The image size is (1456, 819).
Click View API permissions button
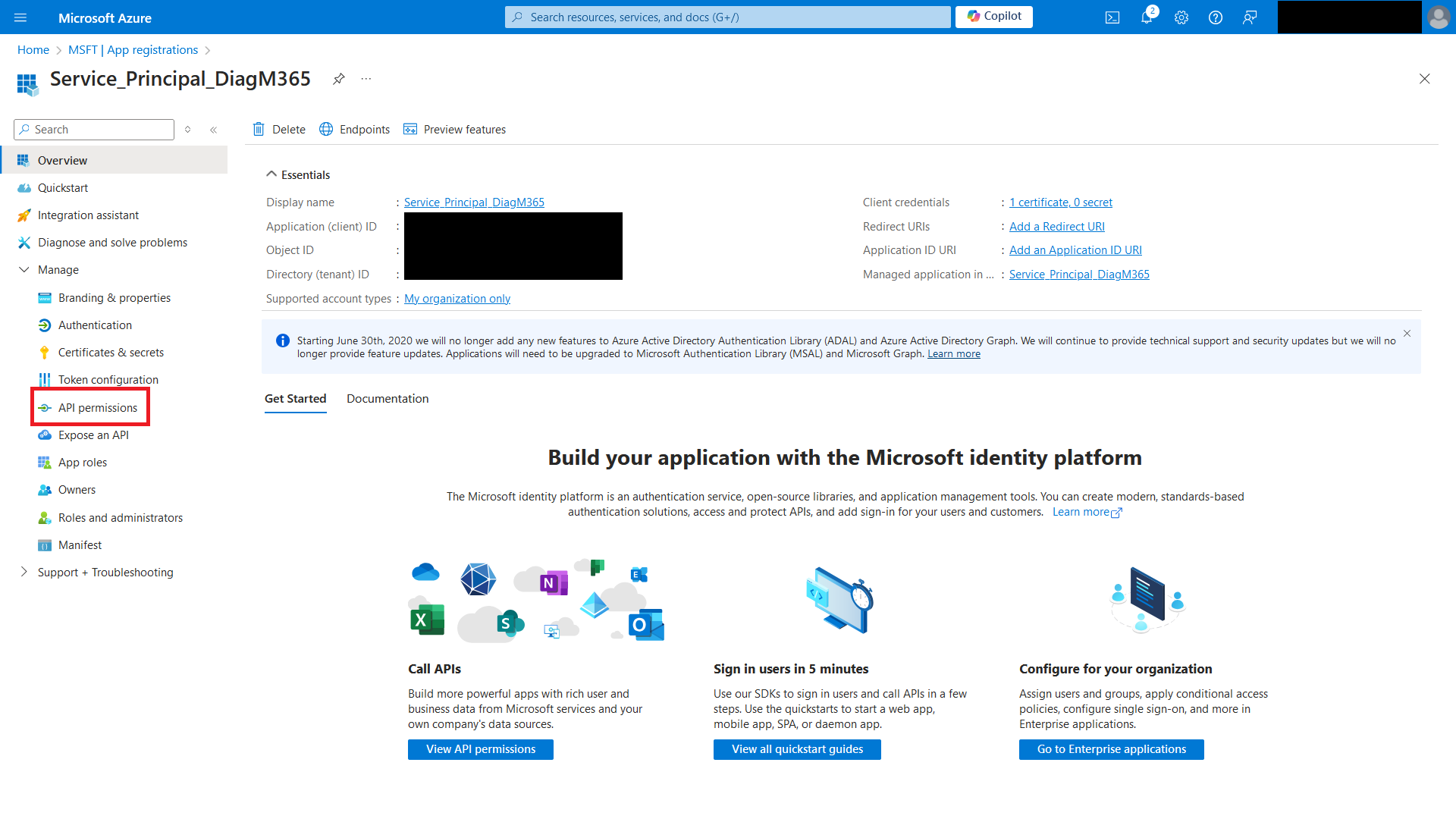pos(480,749)
